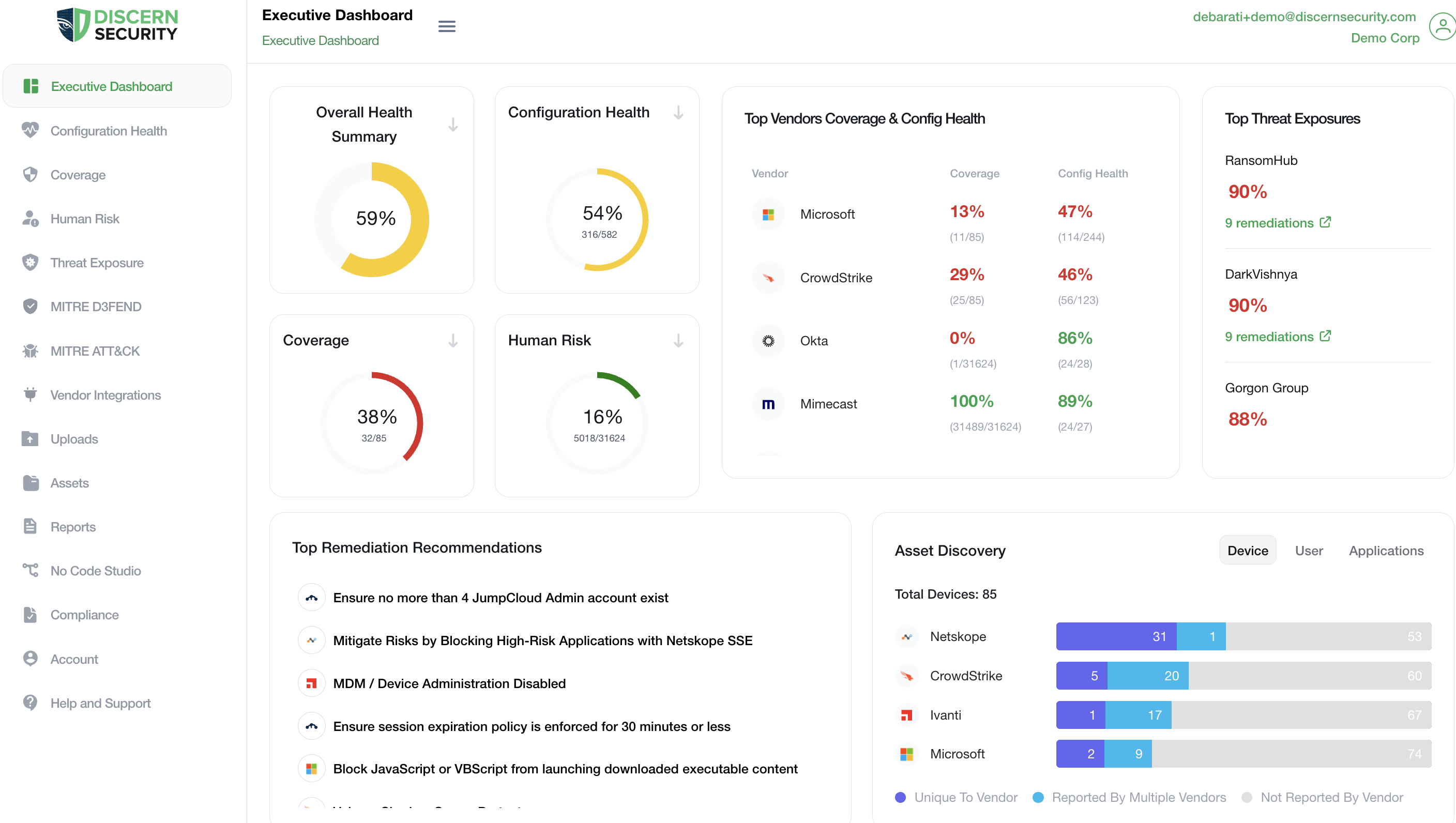Click the Assets folder icon
The height and width of the screenshot is (823, 1456).
pyautogui.click(x=31, y=483)
